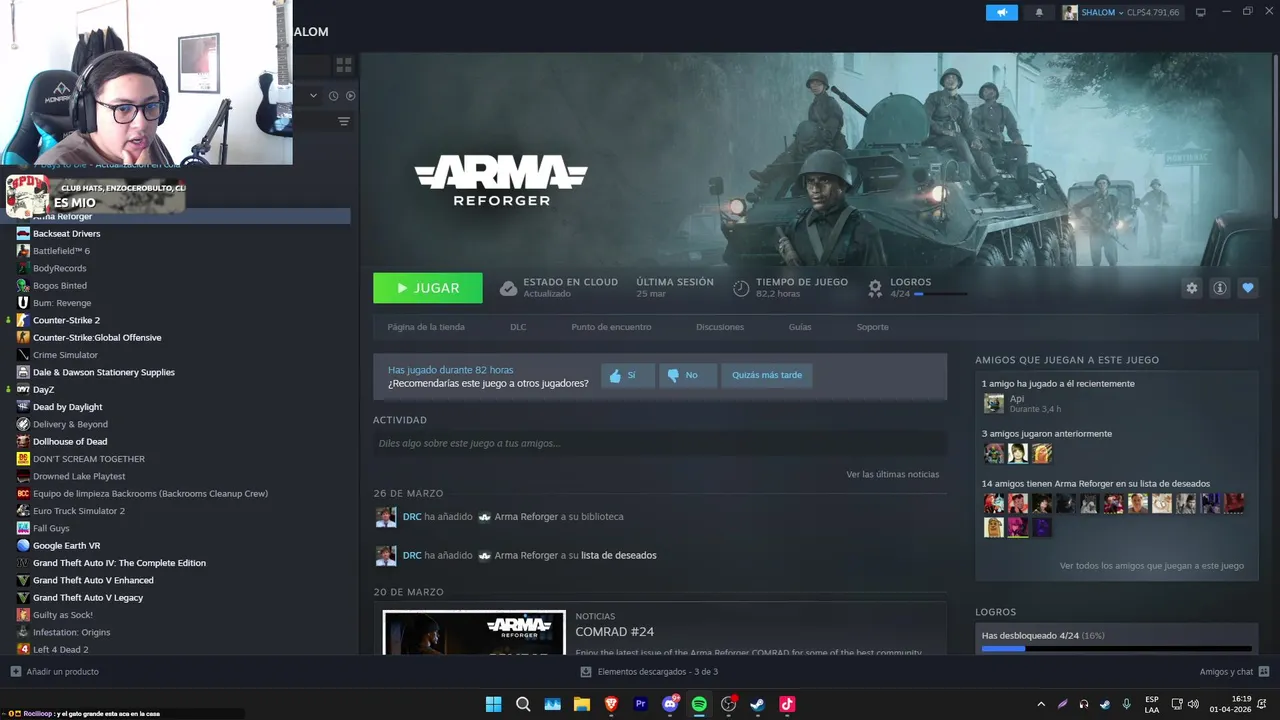
Task: Click Quizás más tarde button
Action: (x=767, y=375)
